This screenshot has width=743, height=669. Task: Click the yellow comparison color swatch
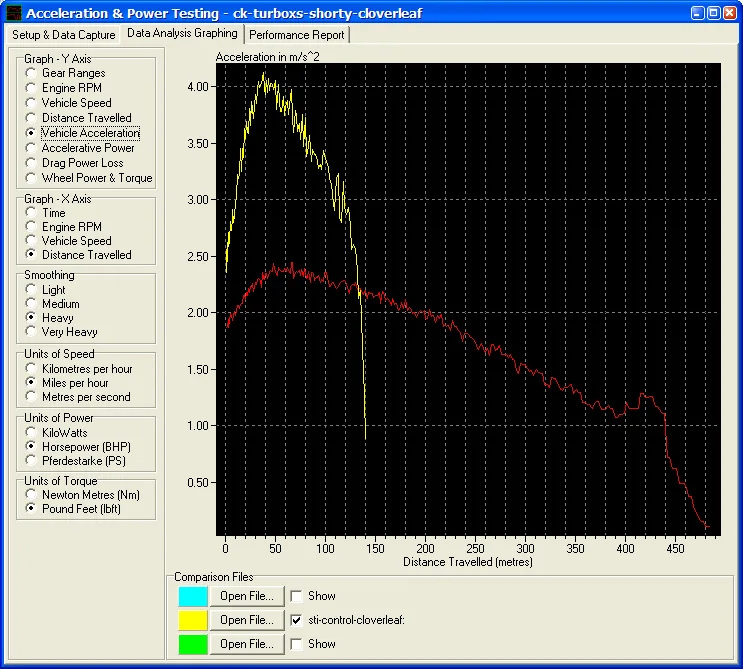tap(193, 620)
